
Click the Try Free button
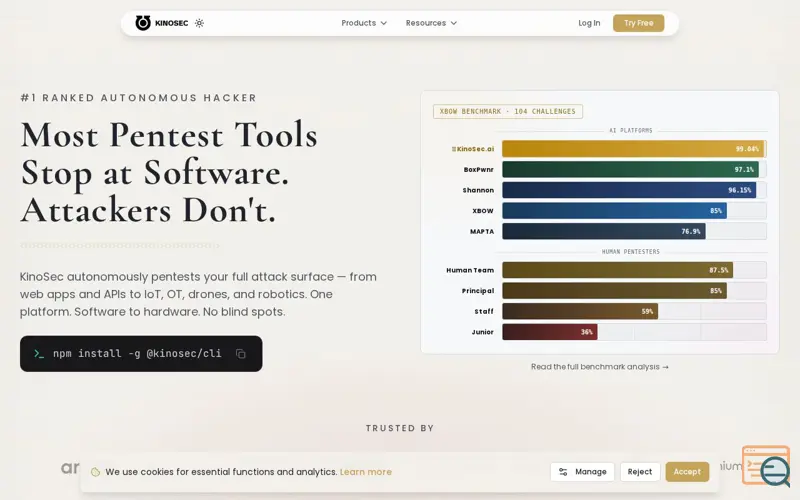point(638,23)
